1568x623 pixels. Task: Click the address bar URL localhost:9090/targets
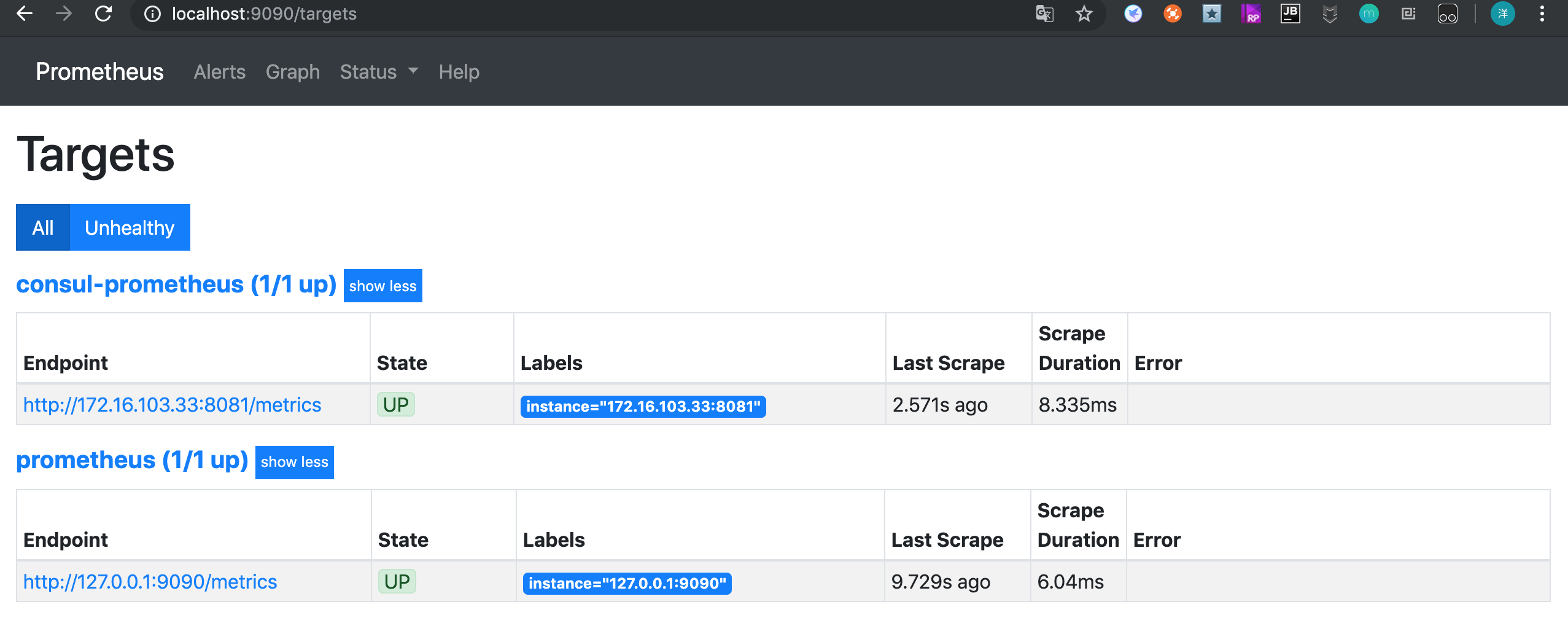tap(264, 14)
